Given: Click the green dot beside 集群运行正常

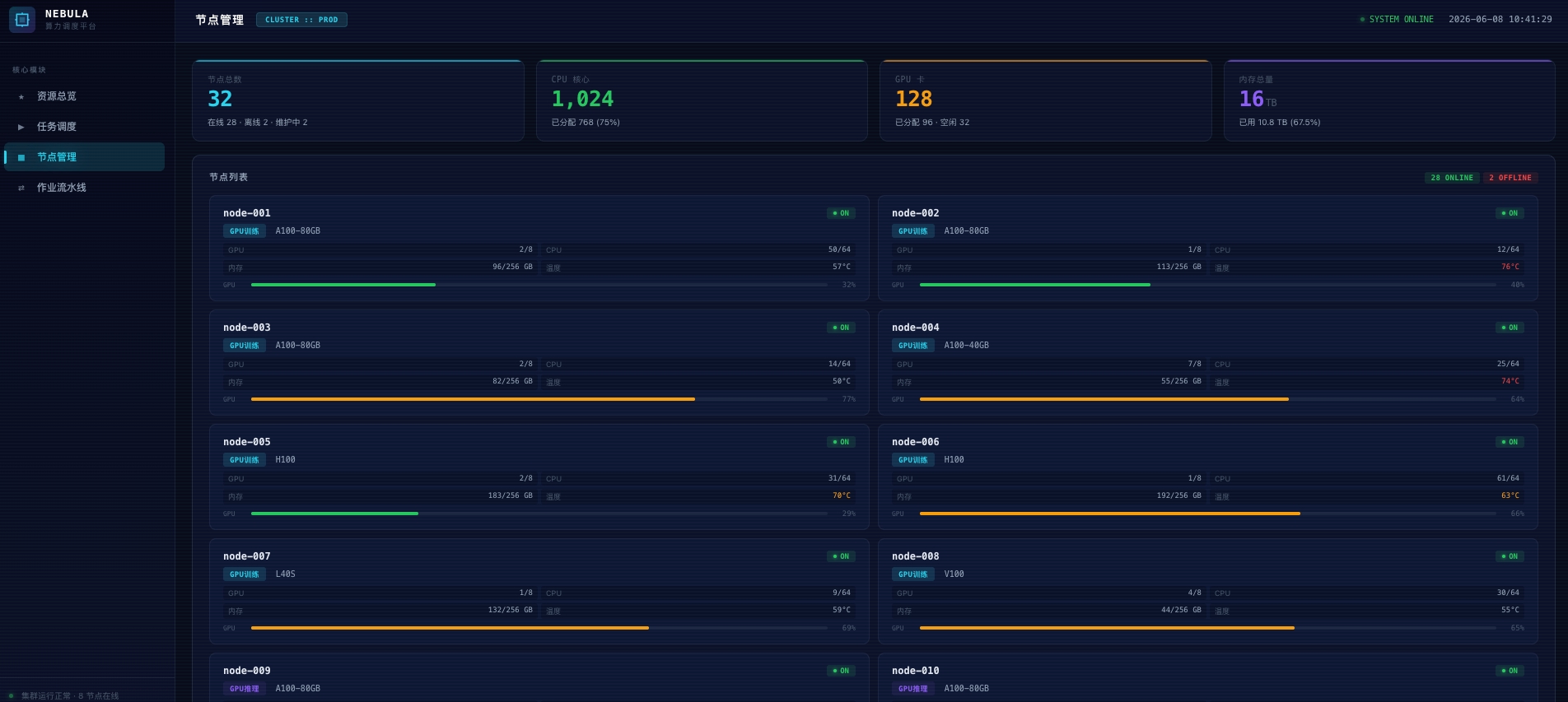Looking at the screenshot, I should pos(11,695).
